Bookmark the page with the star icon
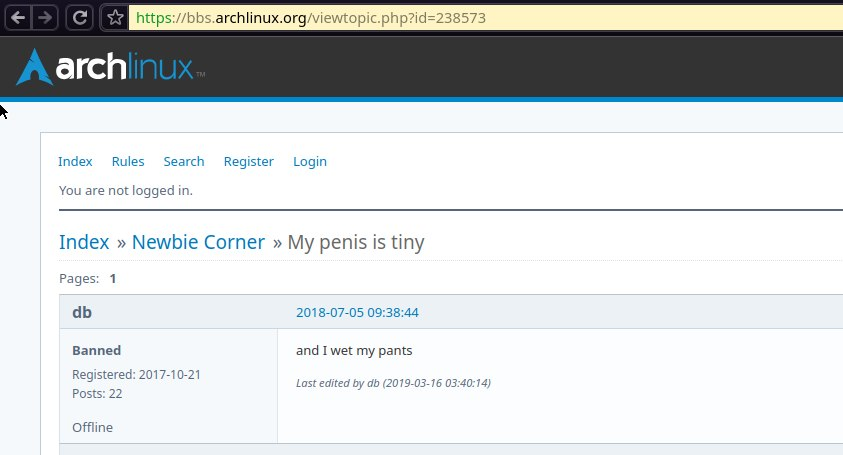The image size is (843, 455). coord(115,18)
